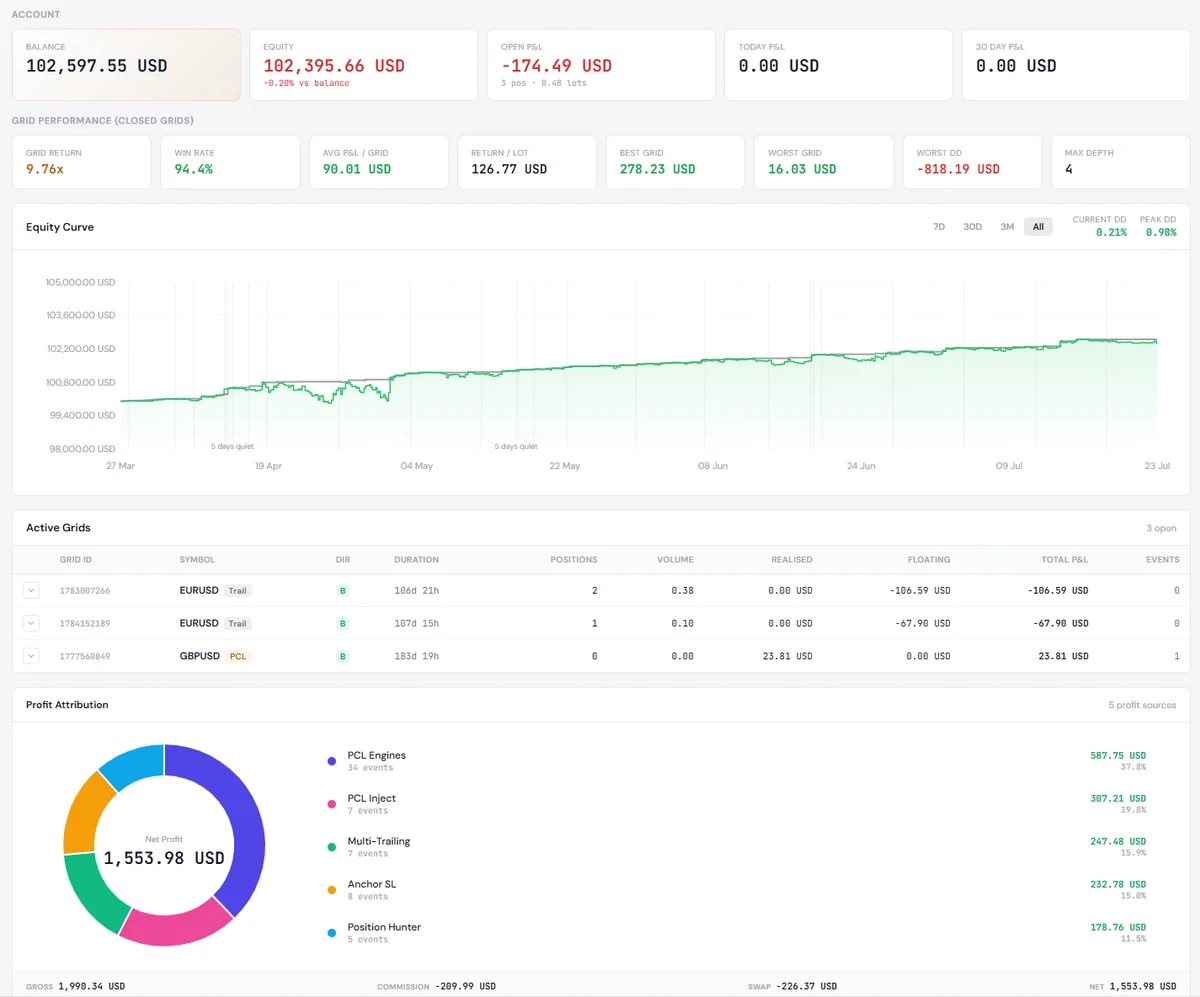Sort by the REALISED column header
1200x997 pixels.
(x=792, y=559)
